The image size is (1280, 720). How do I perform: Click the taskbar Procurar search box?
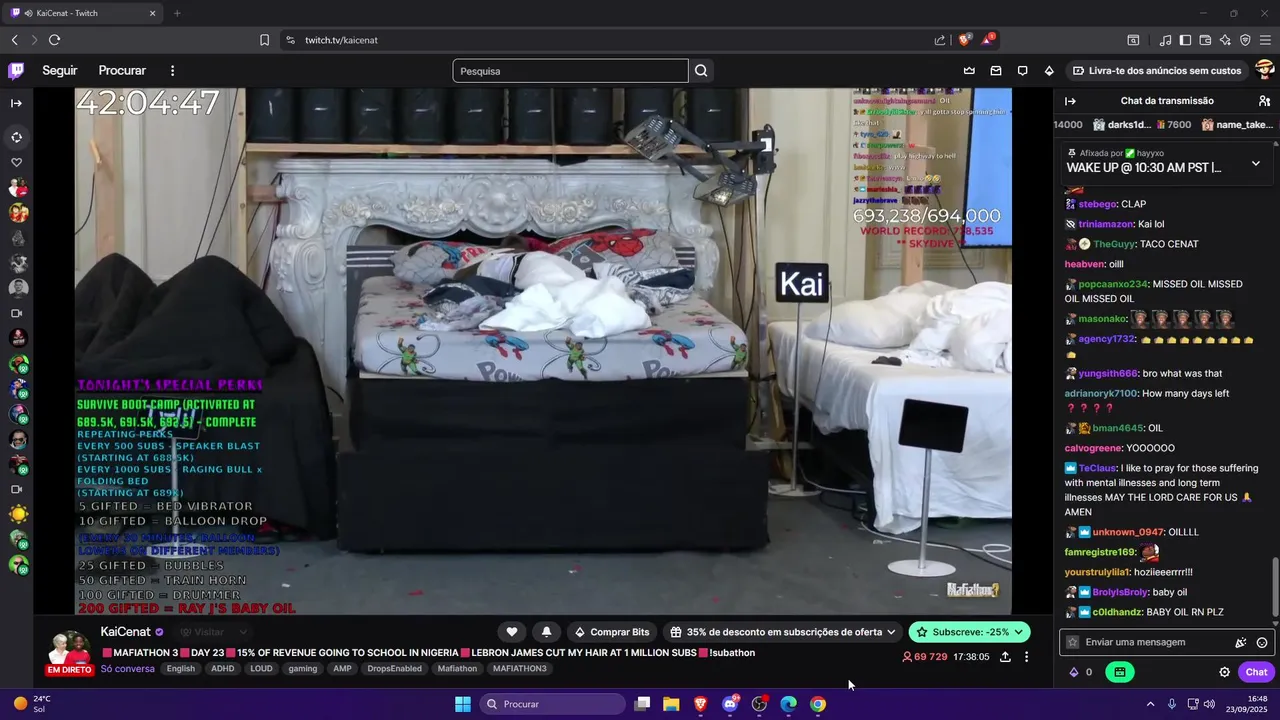[x=552, y=704]
